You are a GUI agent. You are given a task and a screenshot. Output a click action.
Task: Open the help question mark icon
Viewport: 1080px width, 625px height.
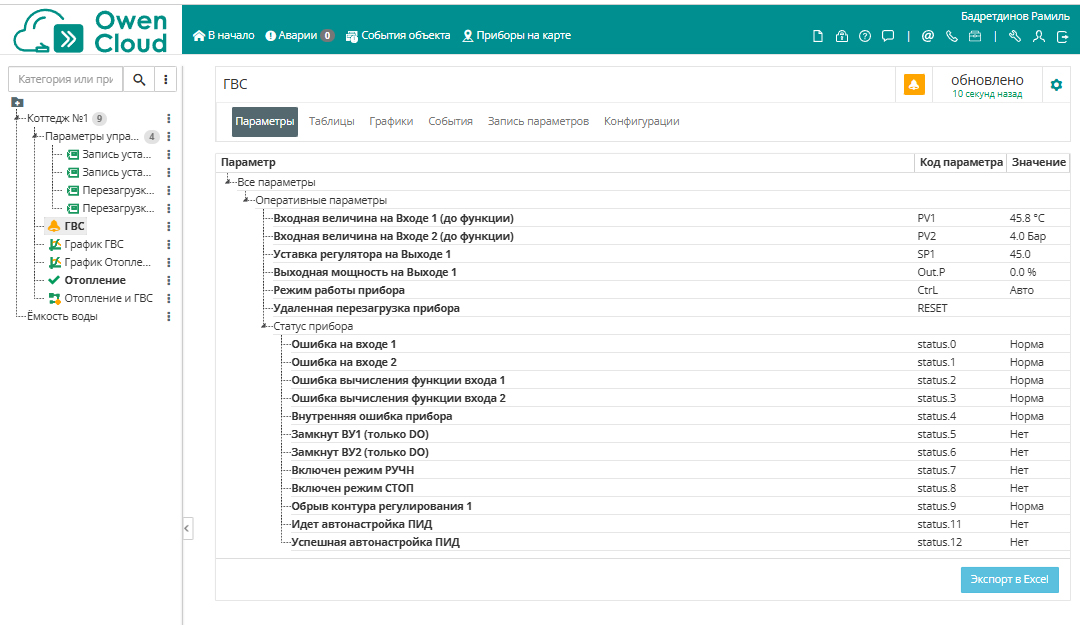click(865, 36)
